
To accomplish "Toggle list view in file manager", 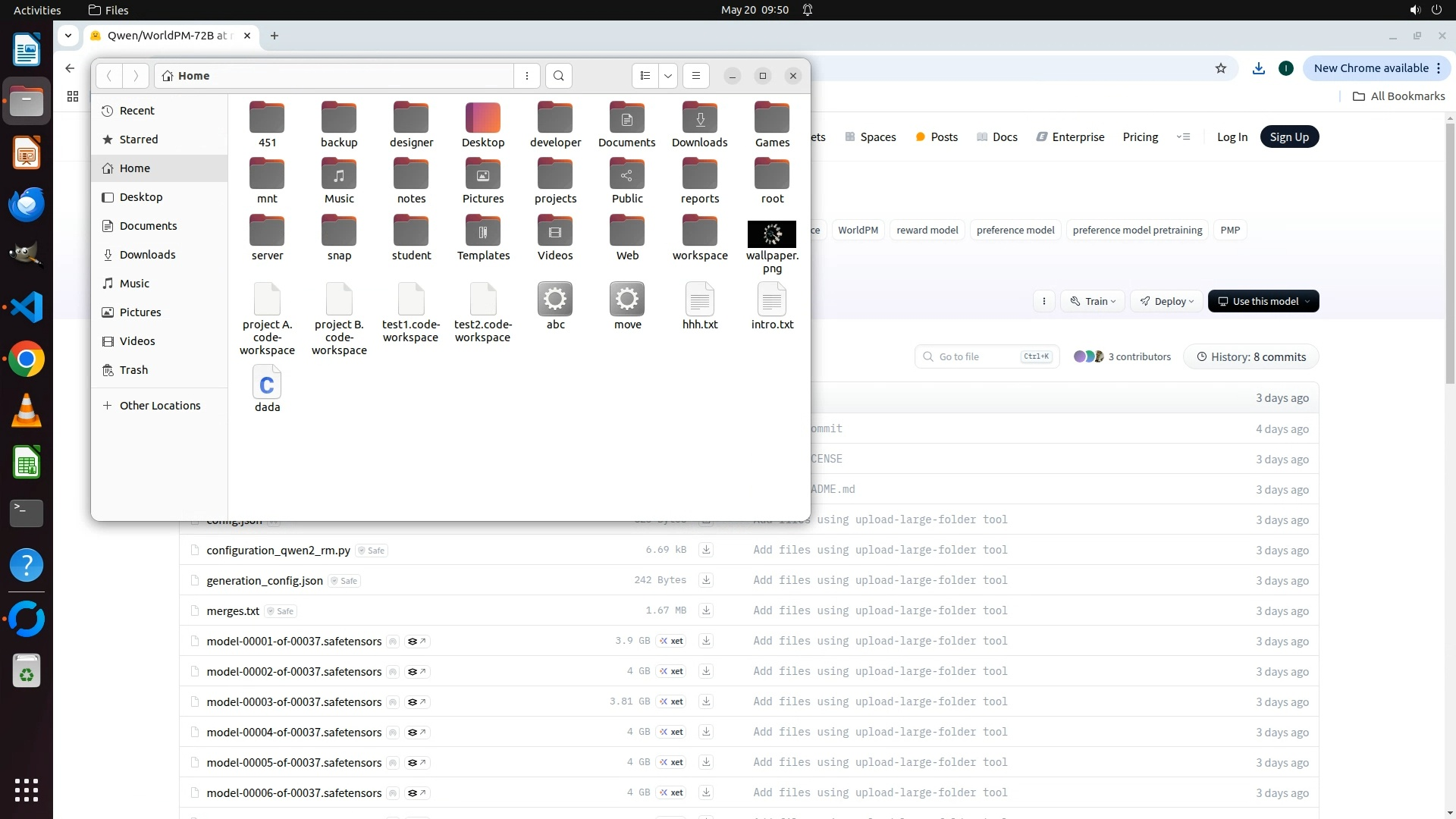I will point(645,76).
